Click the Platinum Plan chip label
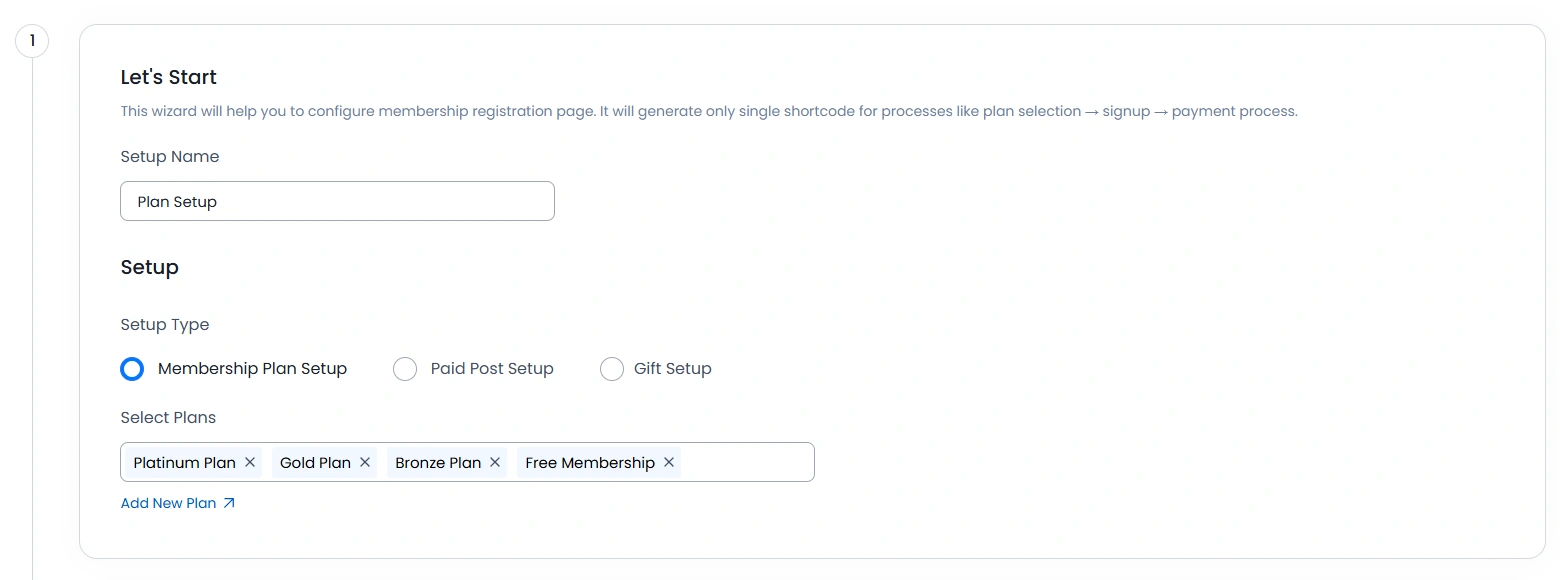The height and width of the screenshot is (580, 1560). click(x=184, y=462)
